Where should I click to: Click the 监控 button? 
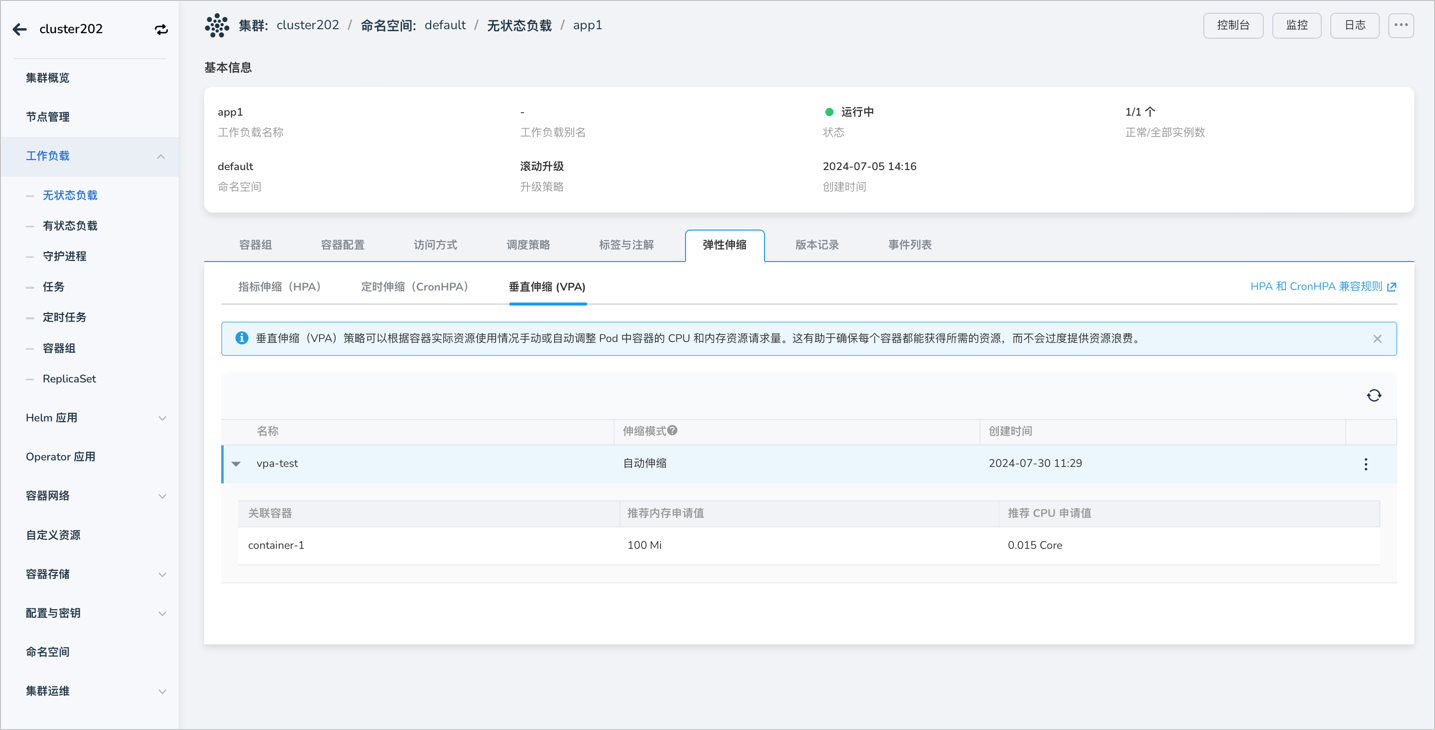coord(1297,26)
